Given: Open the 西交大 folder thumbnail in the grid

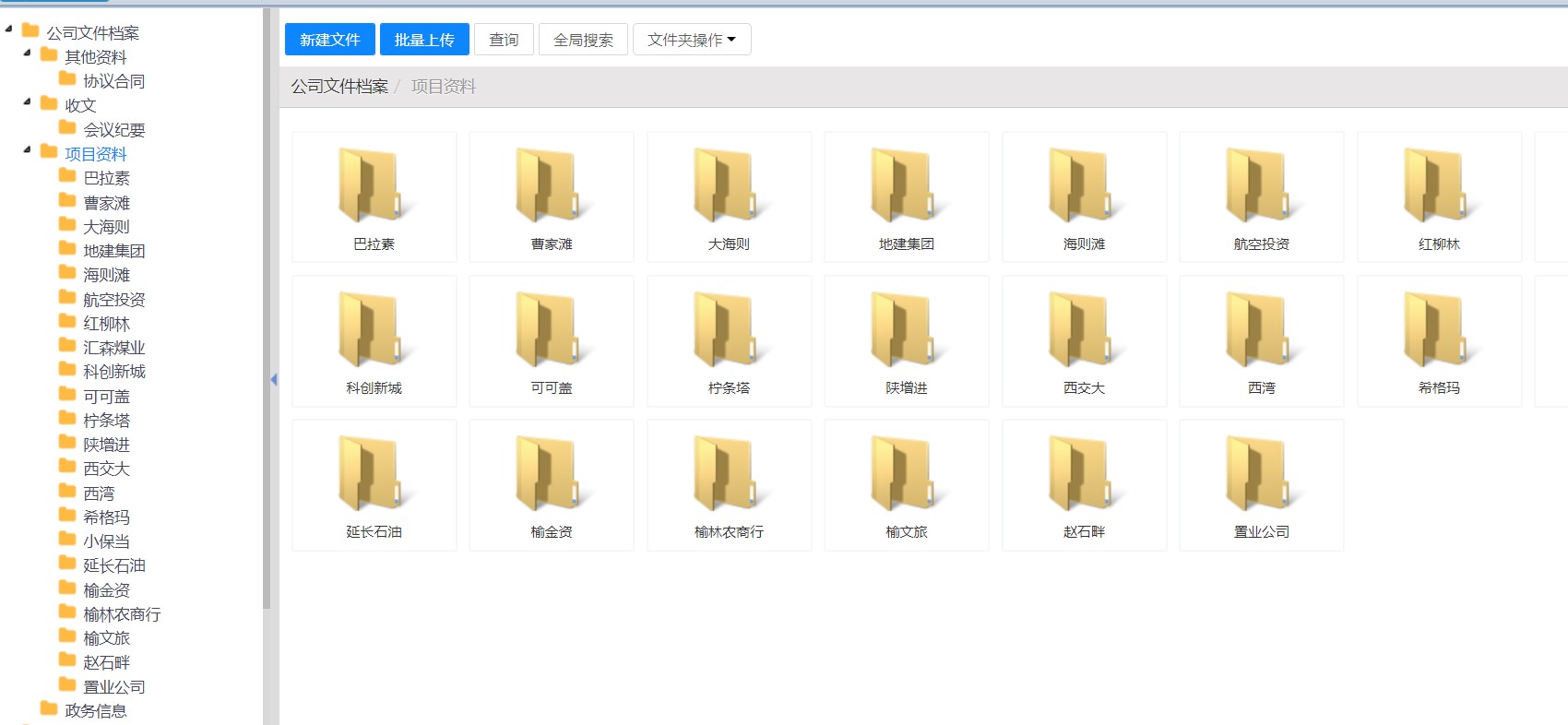Looking at the screenshot, I should (x=1084, y=340).
